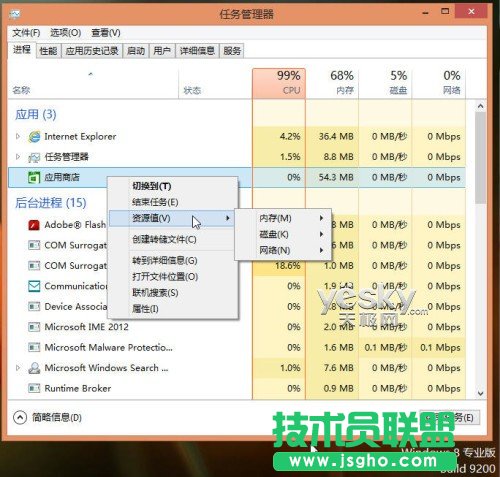500x477 pixels.
Task: Click the Microsoft IME 2012 icon
Action: 34,327
